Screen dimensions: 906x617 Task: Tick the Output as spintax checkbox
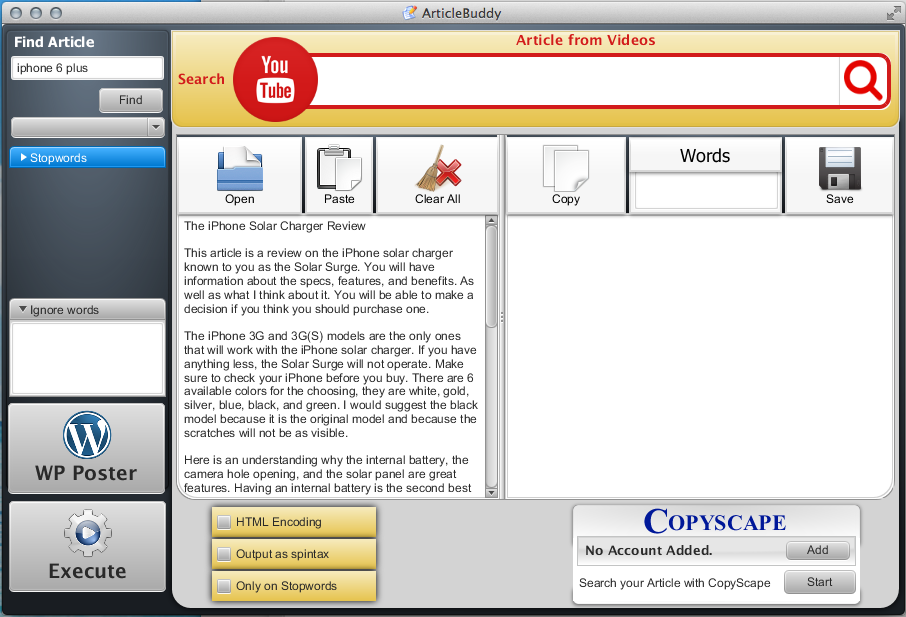[x=224, y=554]
